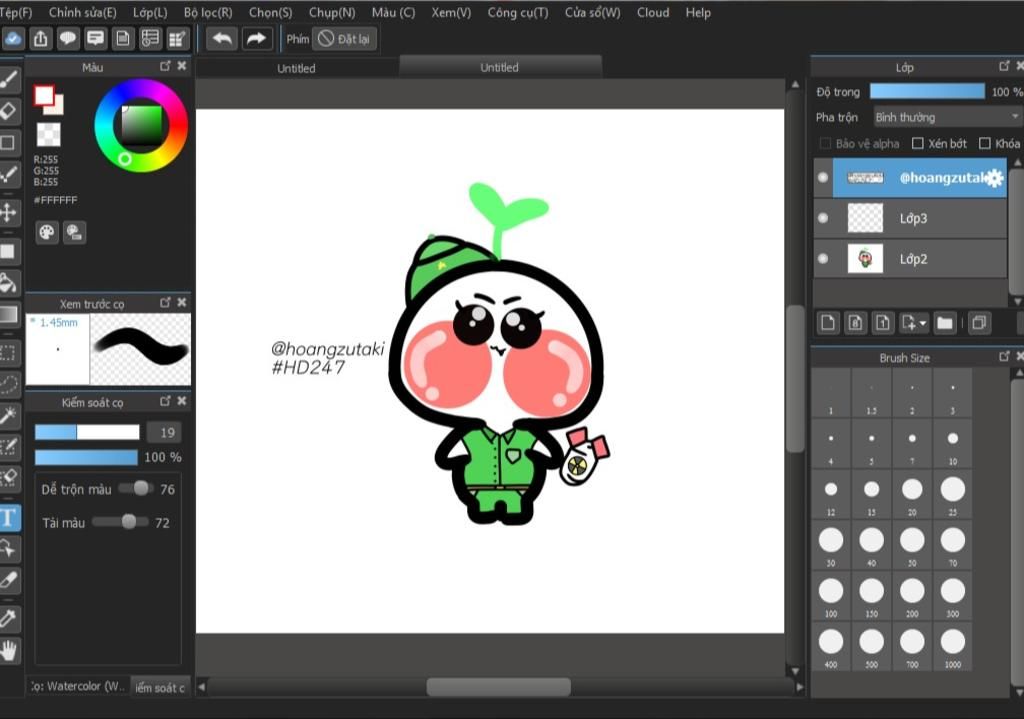The image size is (1024, 719).
Task: Click Lớp2 layer thumbnail
Action: point(865,259)
